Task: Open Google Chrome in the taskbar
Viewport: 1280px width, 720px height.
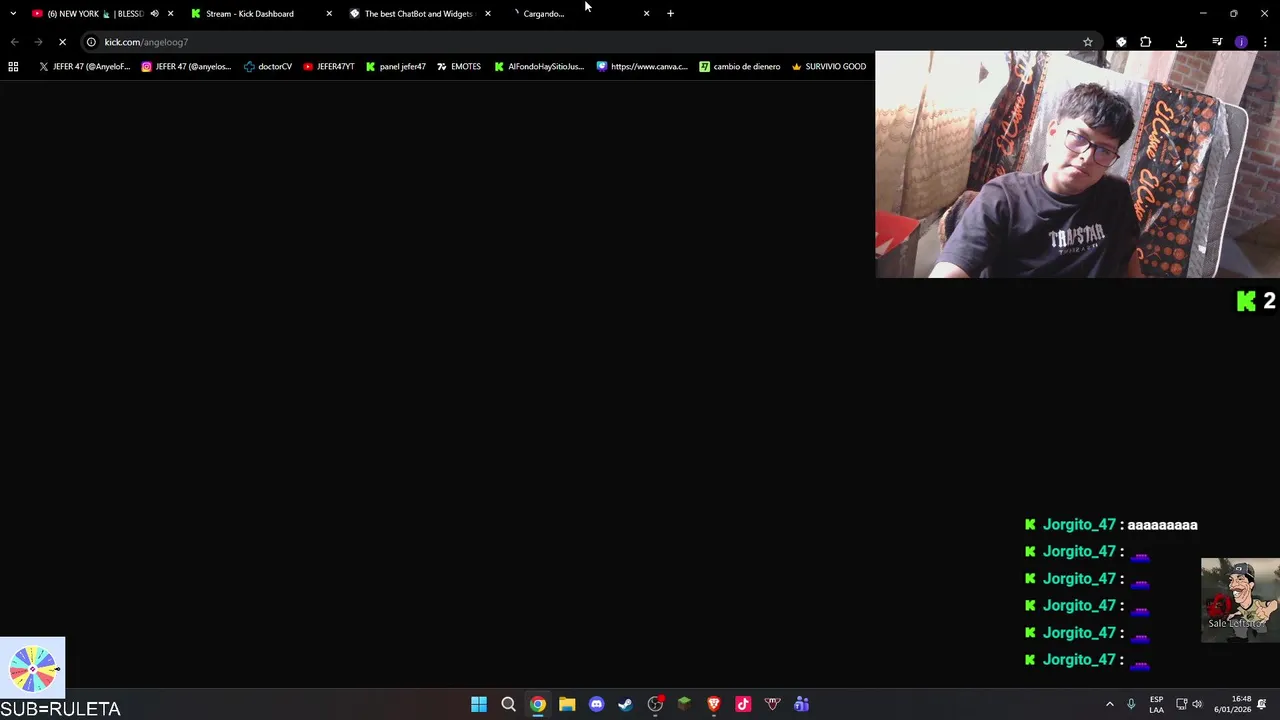Action: (538, 704)
